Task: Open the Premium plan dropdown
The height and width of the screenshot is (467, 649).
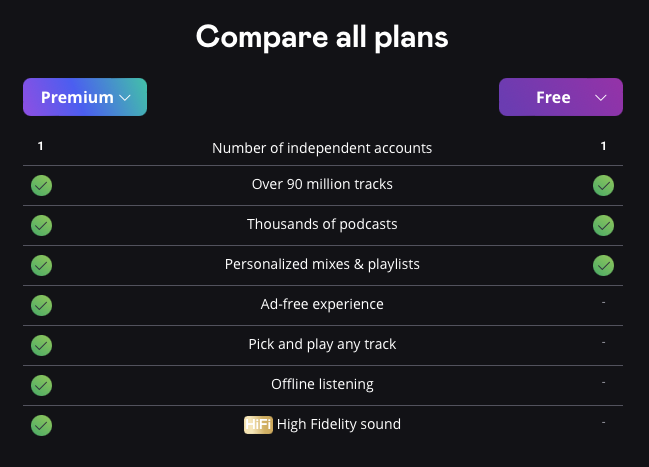Action: [x=85, y=97]
